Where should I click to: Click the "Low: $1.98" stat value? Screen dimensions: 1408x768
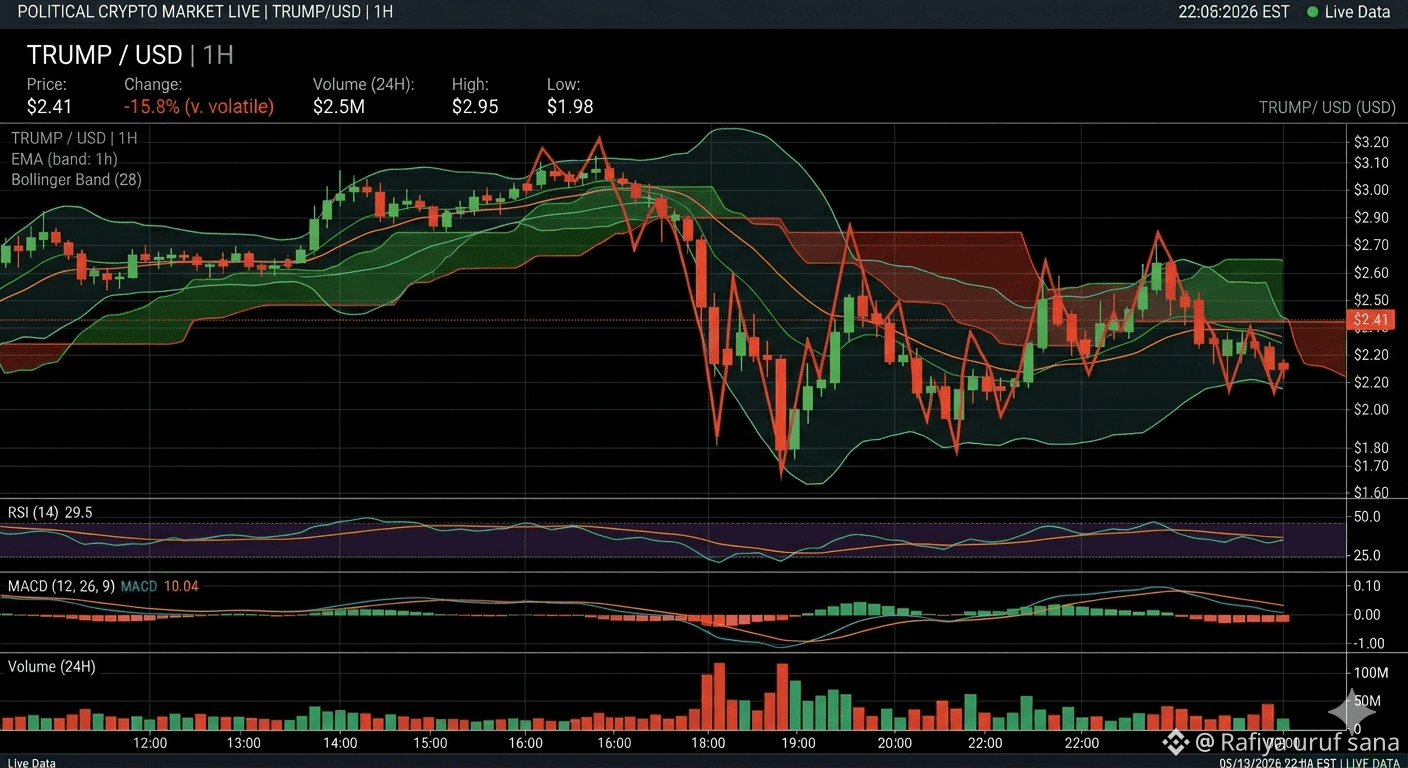tap(570, 106)
